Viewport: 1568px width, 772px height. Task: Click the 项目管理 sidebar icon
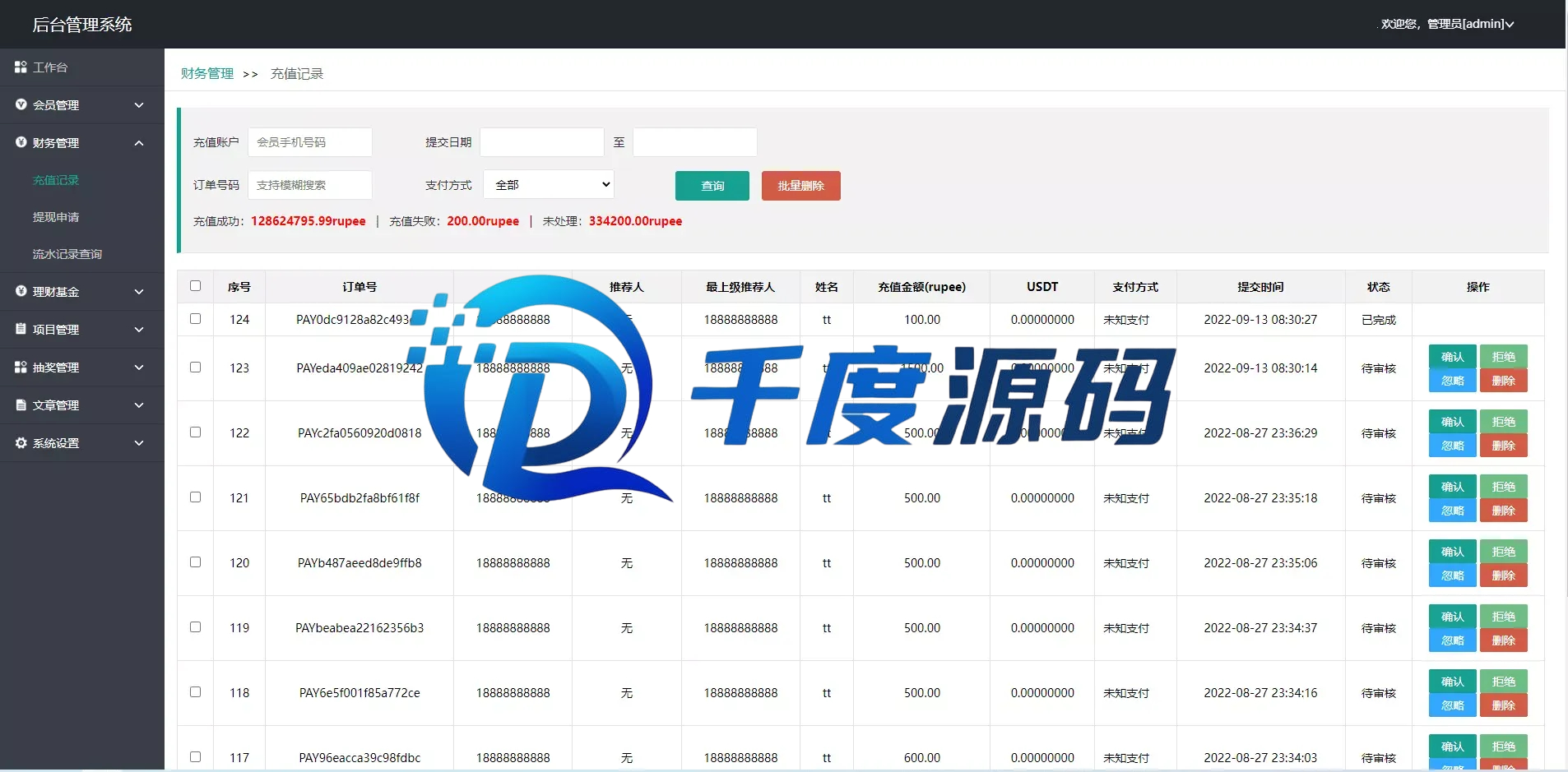(21, 329)
